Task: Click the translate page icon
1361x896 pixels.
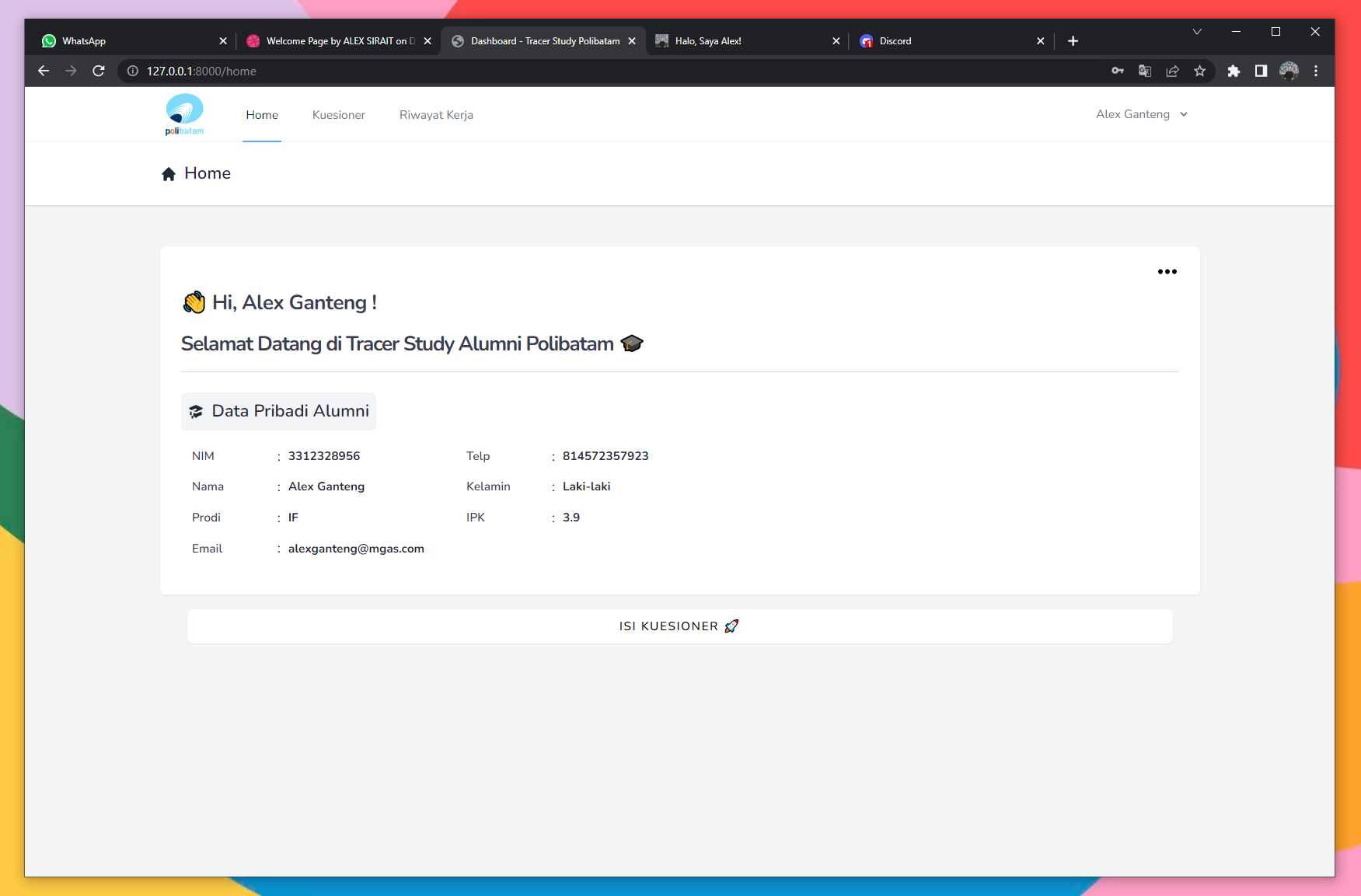Action: tap(1145, 71)
